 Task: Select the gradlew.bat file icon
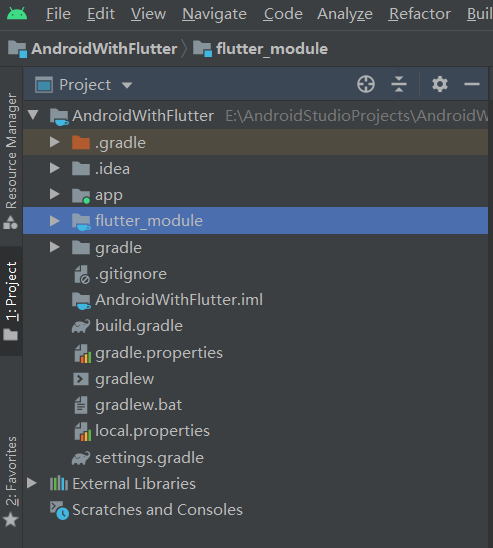pyautogui.click(x=81, y=405)
